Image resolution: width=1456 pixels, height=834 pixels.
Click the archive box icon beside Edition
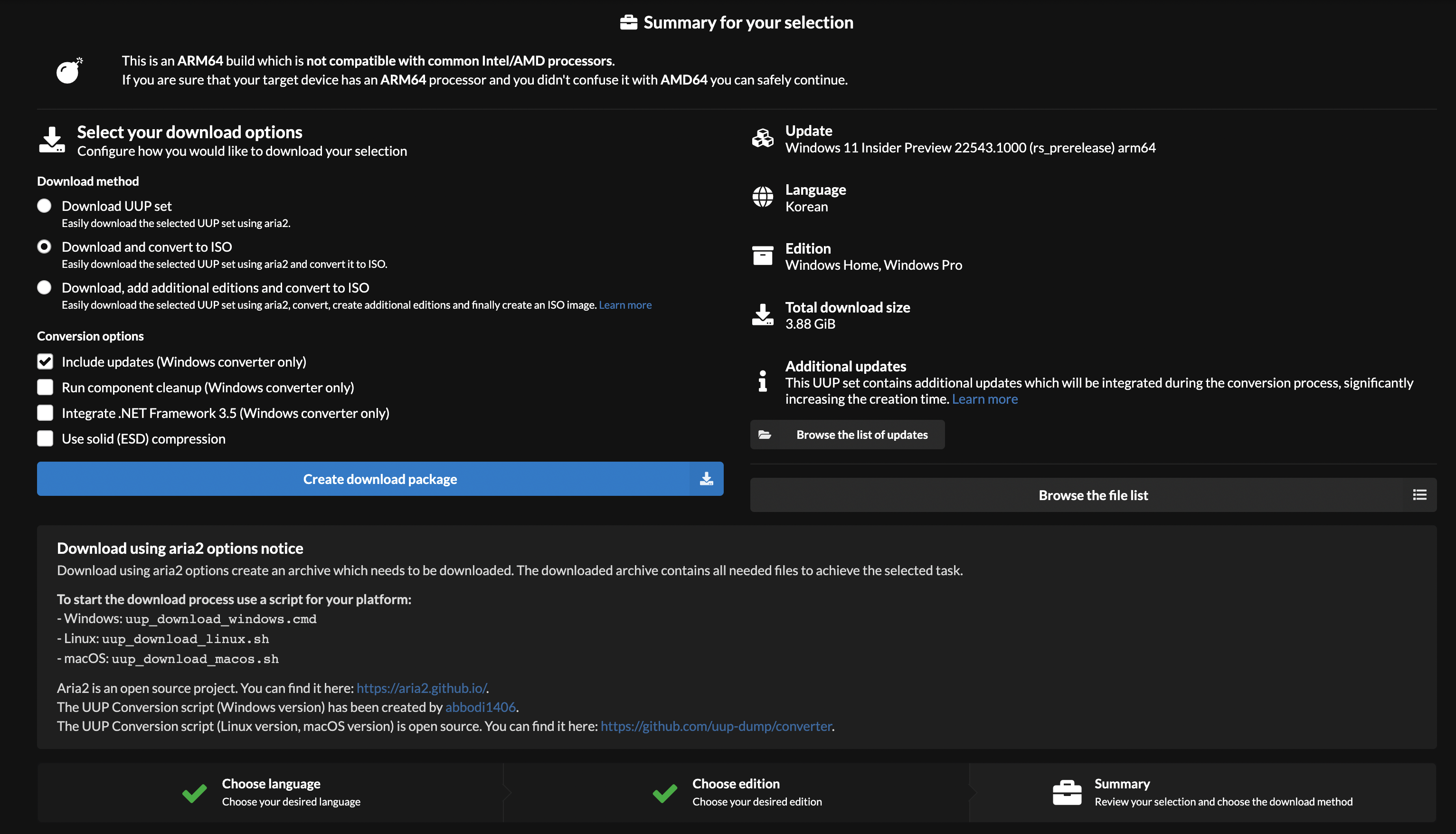pos(762,256)
